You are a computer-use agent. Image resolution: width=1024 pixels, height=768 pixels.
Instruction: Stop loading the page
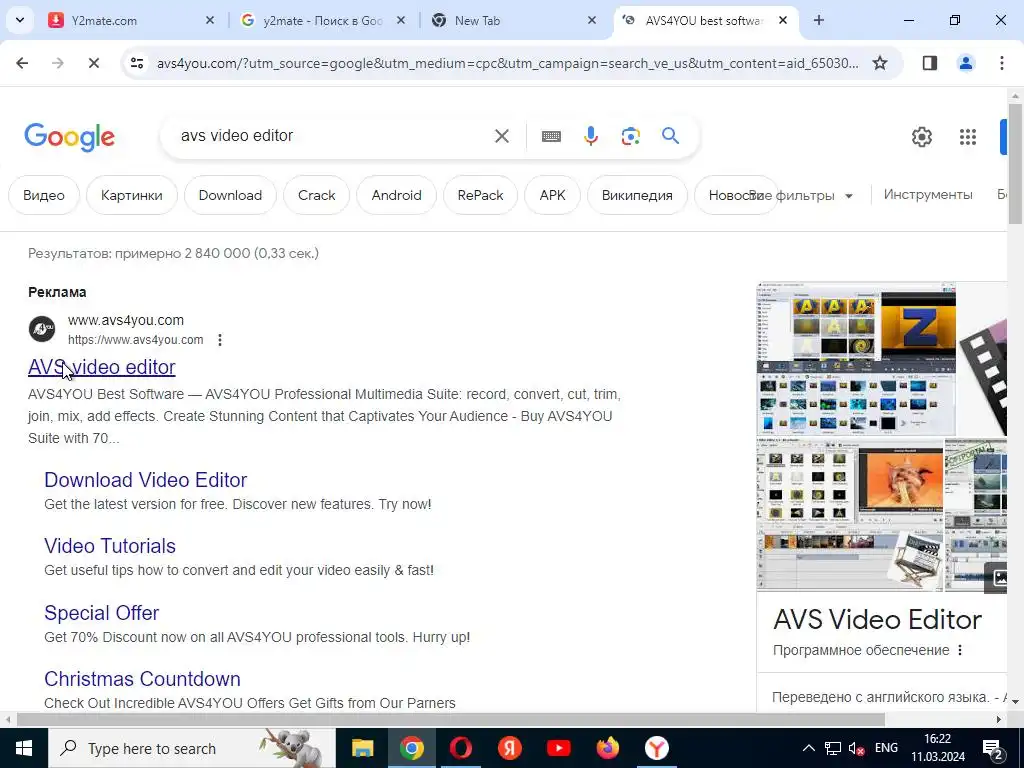pyautogui.click(x=93, y=63)
